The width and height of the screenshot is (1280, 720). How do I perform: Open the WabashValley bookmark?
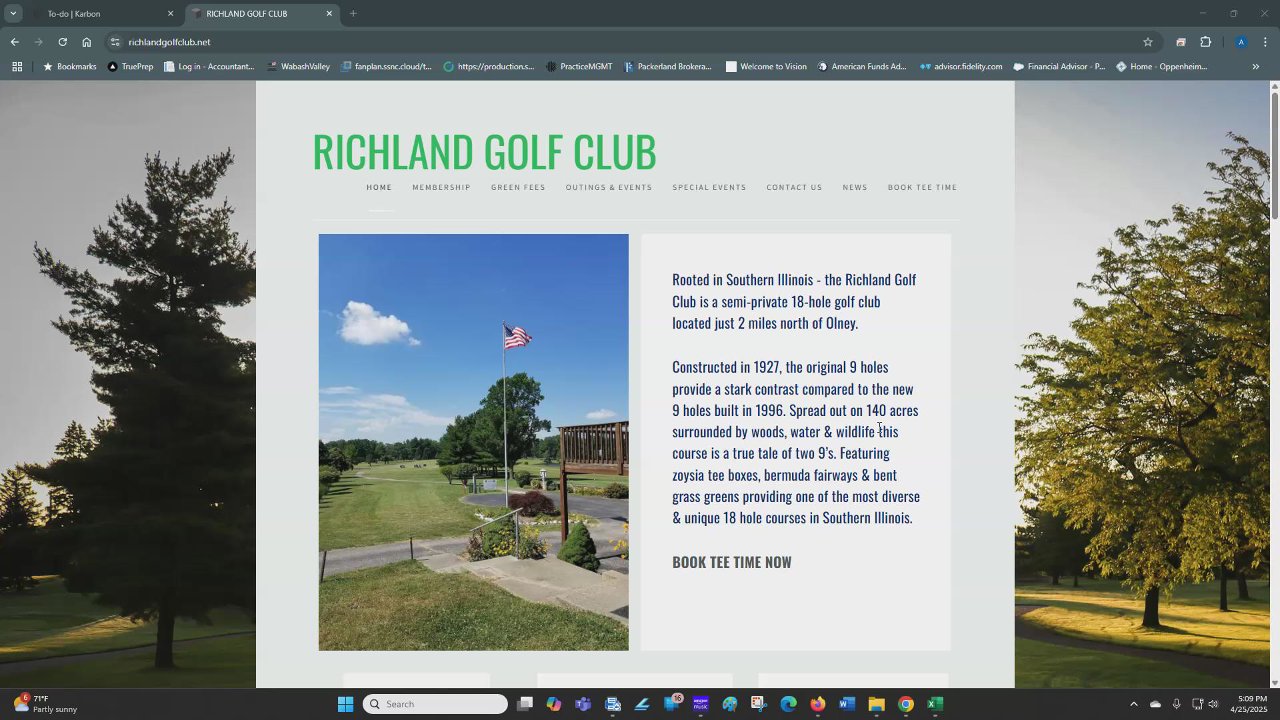(298, 67)
